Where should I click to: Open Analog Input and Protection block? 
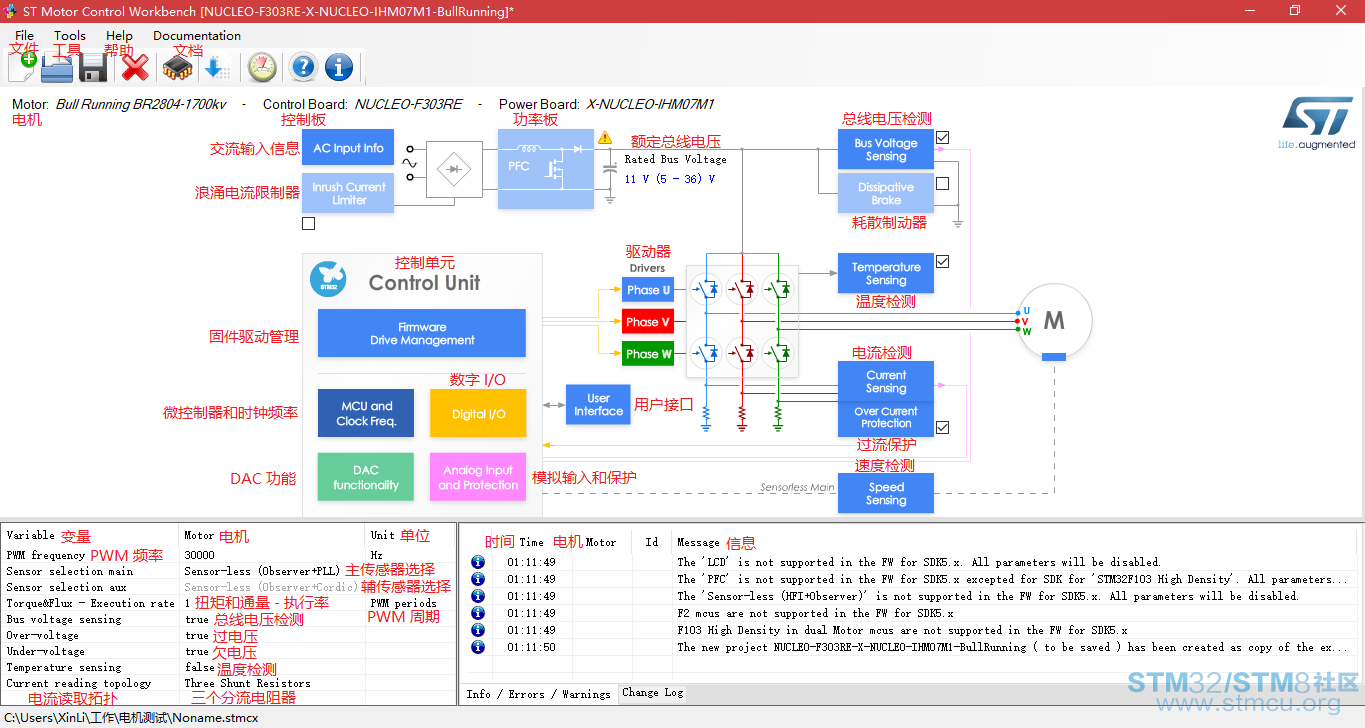pyautogui.click(x=478, y=477)
